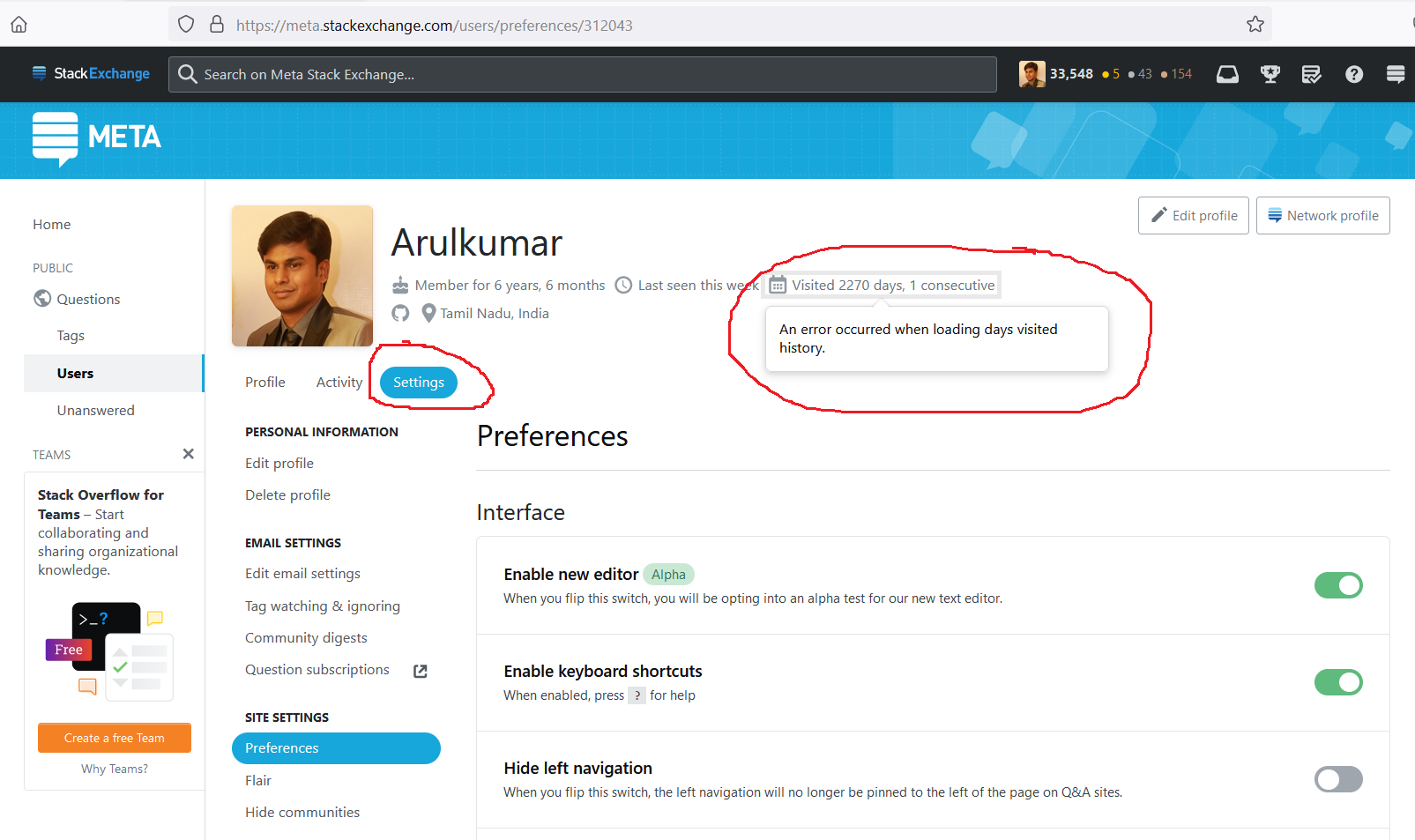Click the ? key hint in keyboard shortcuts

(637, 695)
